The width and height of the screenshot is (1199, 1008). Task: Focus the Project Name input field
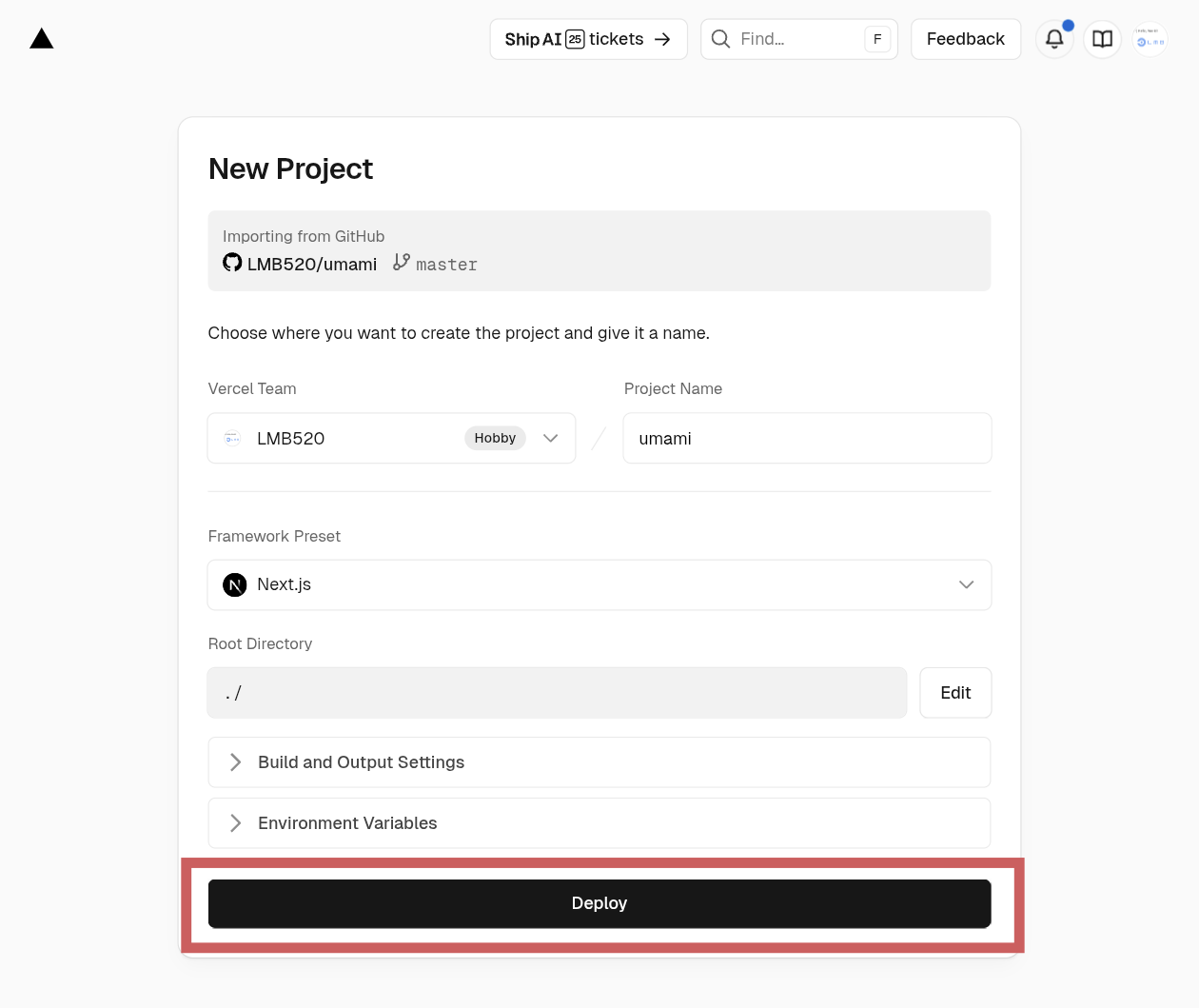coord(807,438)
